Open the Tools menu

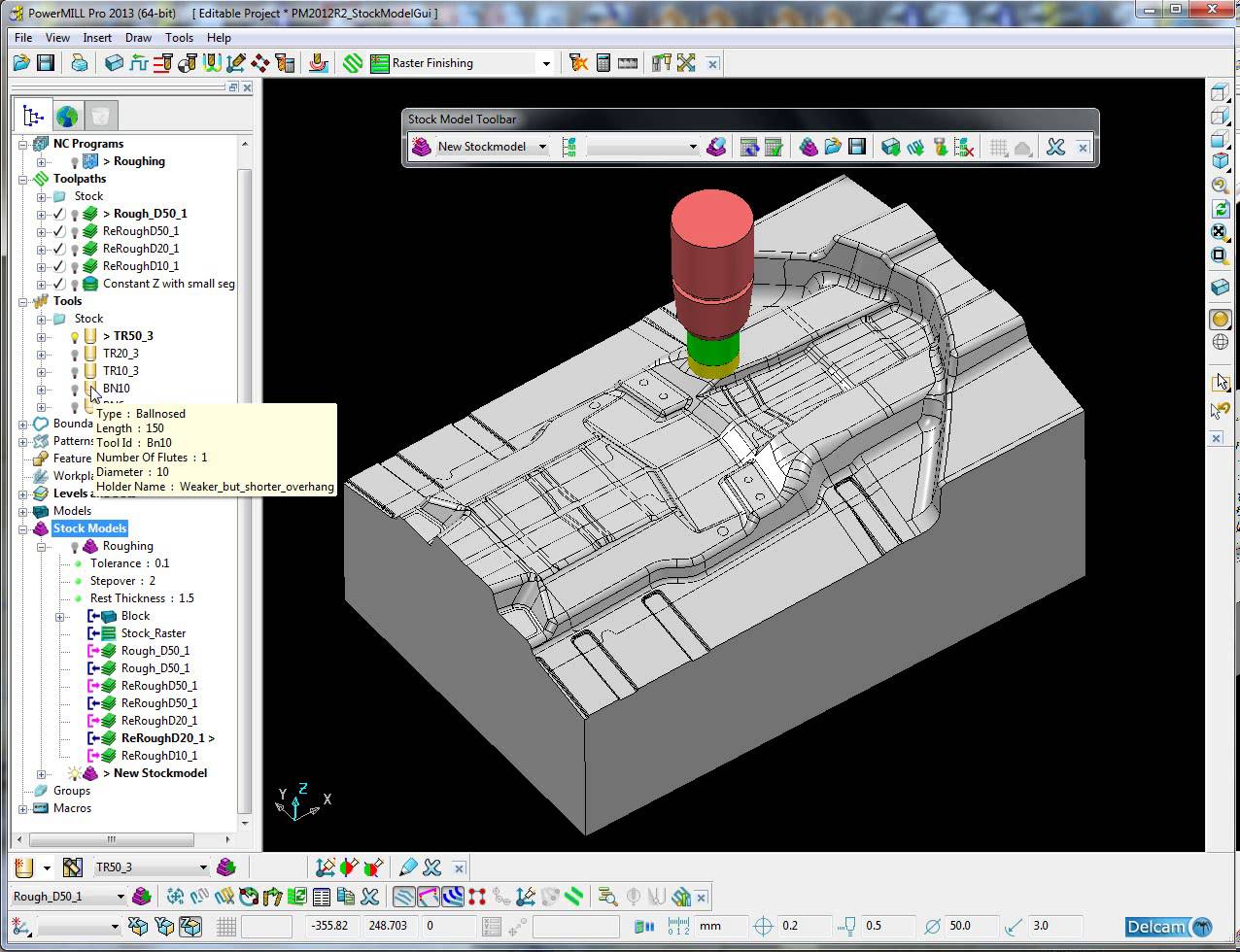179,38
